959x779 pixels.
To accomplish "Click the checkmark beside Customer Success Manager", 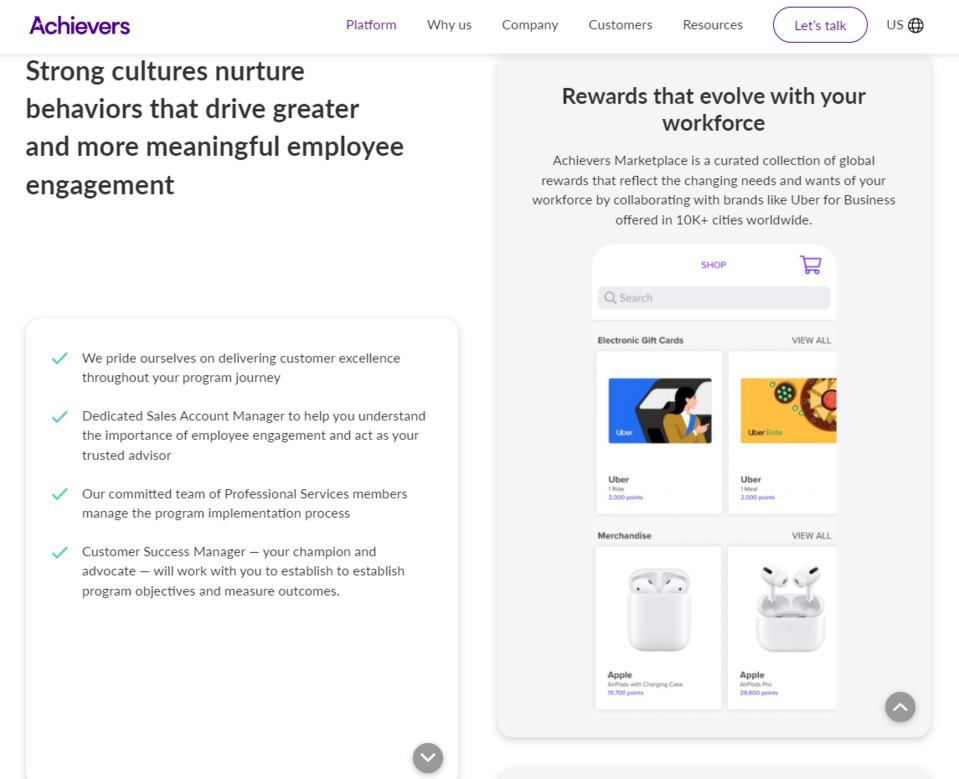I will (59, 553).
